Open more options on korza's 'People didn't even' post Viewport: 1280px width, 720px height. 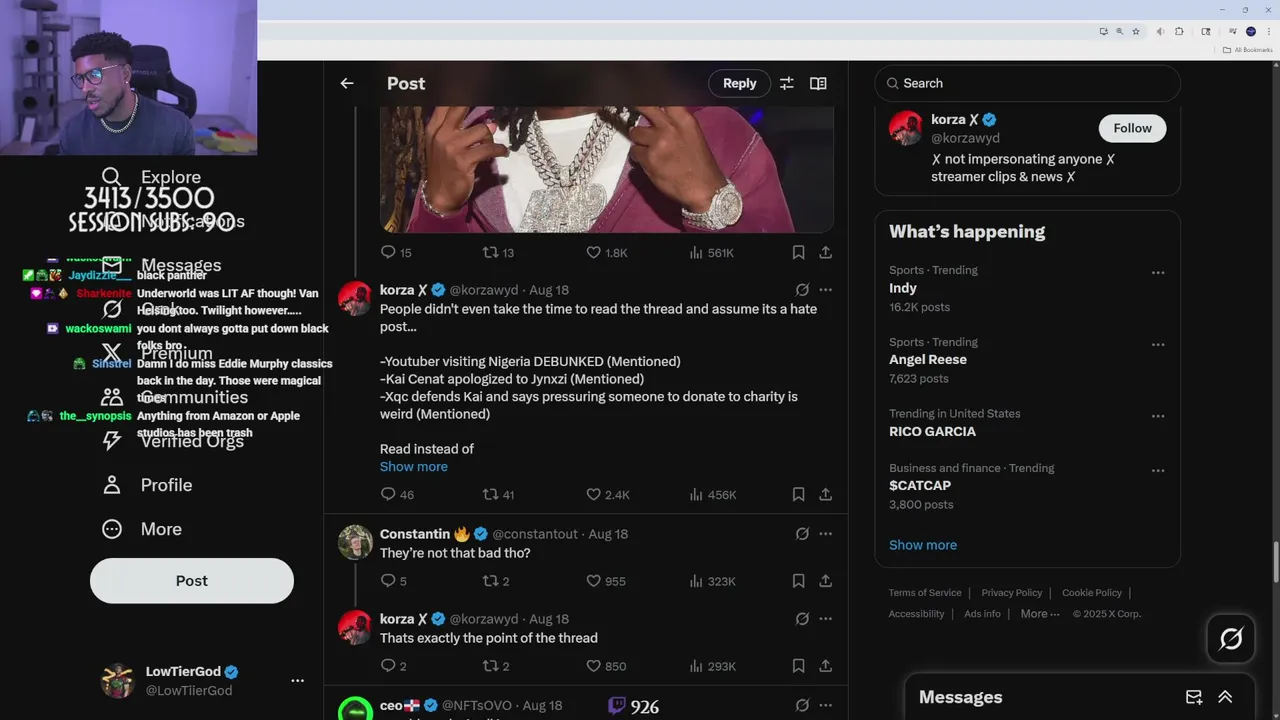point(826,289)
